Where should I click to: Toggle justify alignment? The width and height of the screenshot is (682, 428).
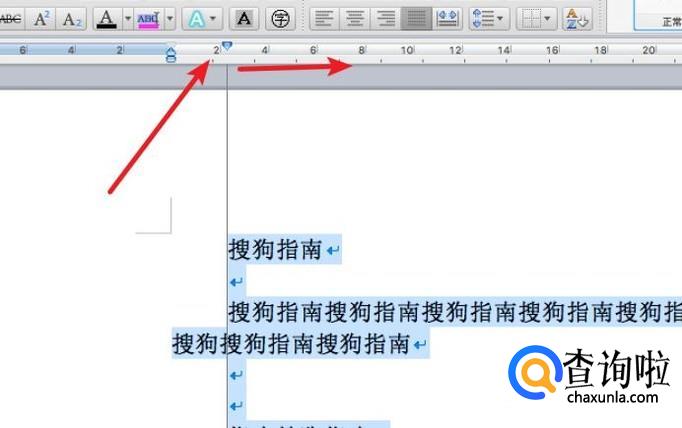pyautogui.click(x=416, y=19)
